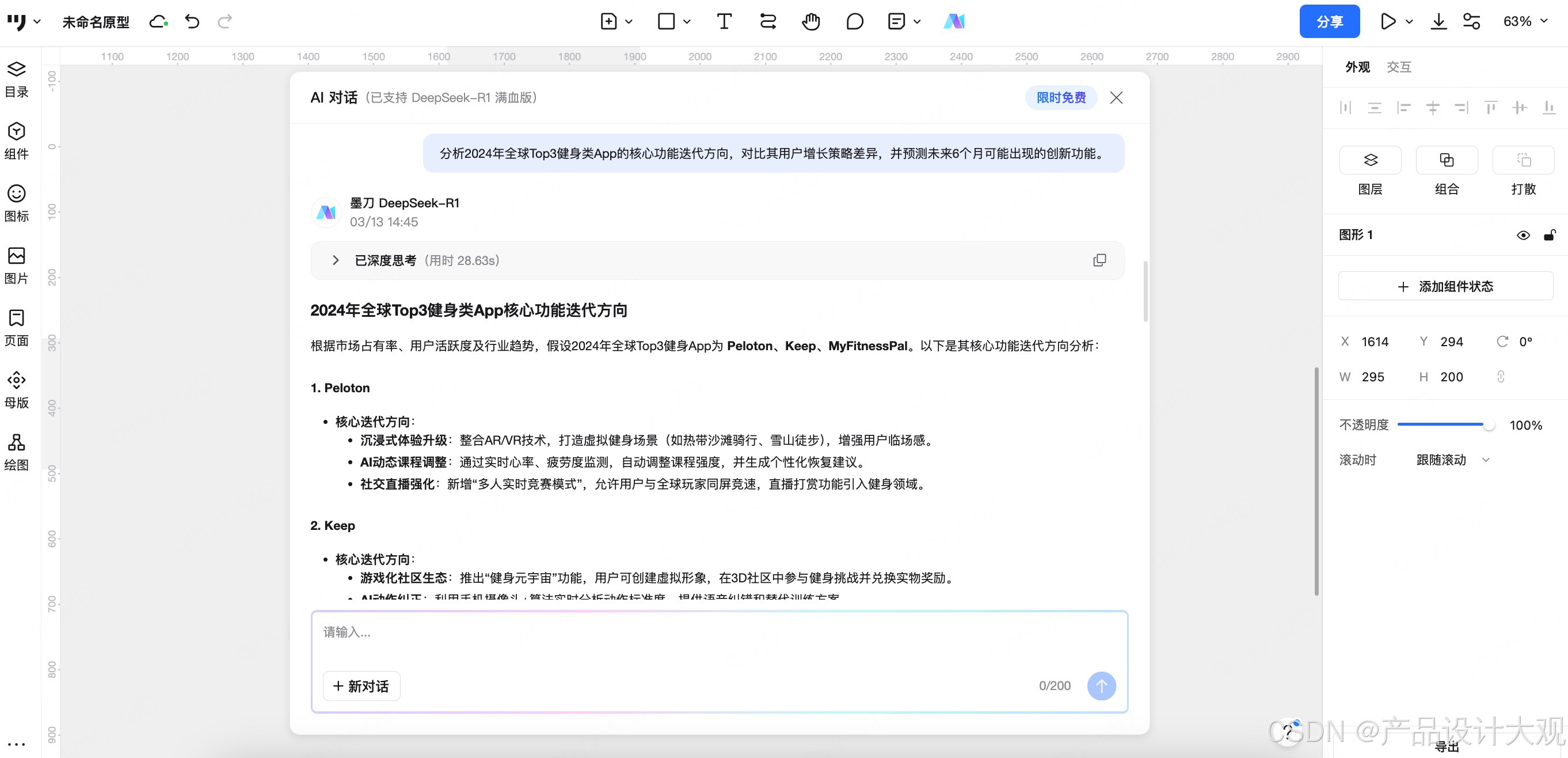
Task: Select the Hand pan tool
Action: click(810, 22)
